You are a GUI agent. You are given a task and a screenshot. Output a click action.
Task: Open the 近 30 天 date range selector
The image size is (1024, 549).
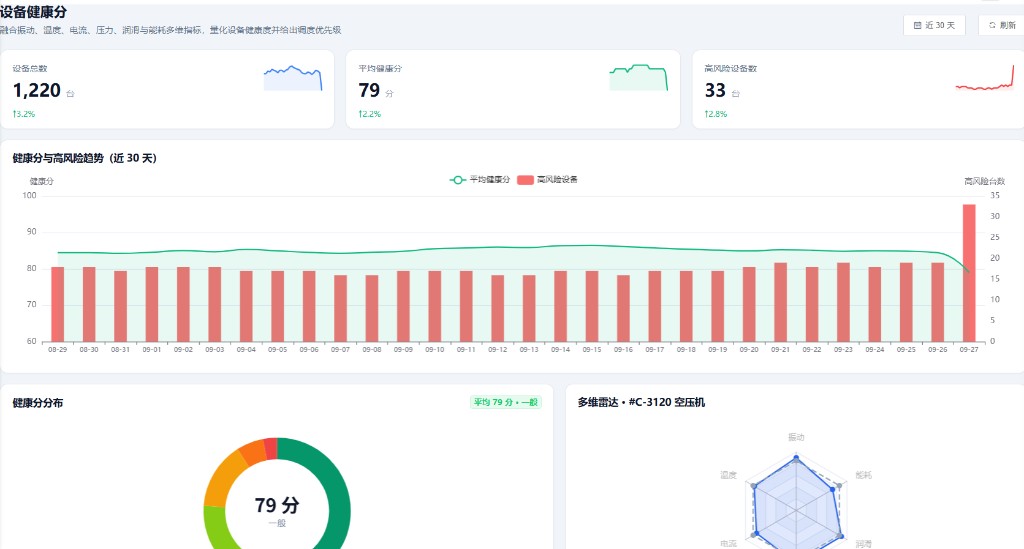pos(934,25)
